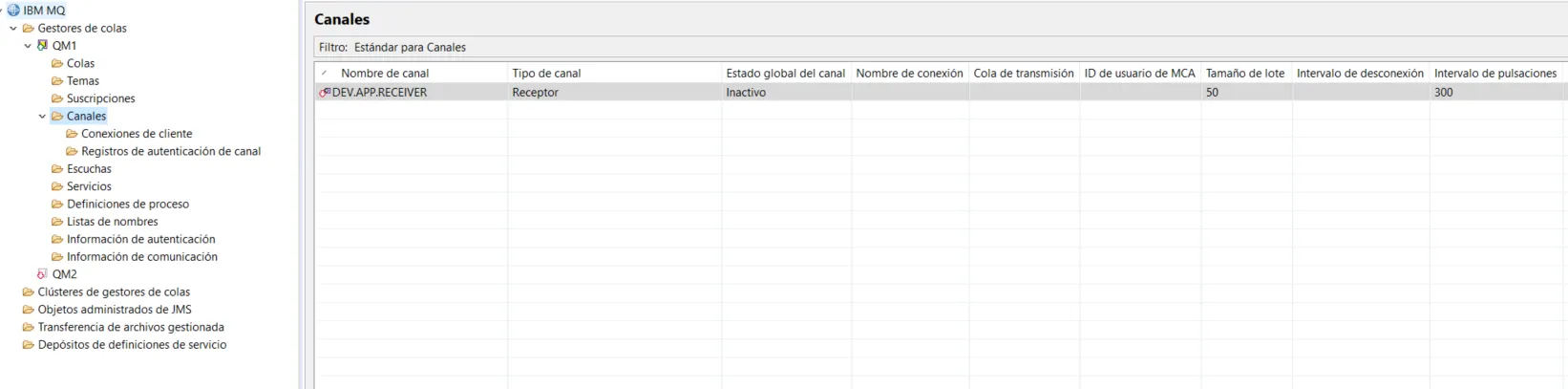Select the QM2 queue manager label
This screenshot has height=389, width=1568.
point(65,274)
